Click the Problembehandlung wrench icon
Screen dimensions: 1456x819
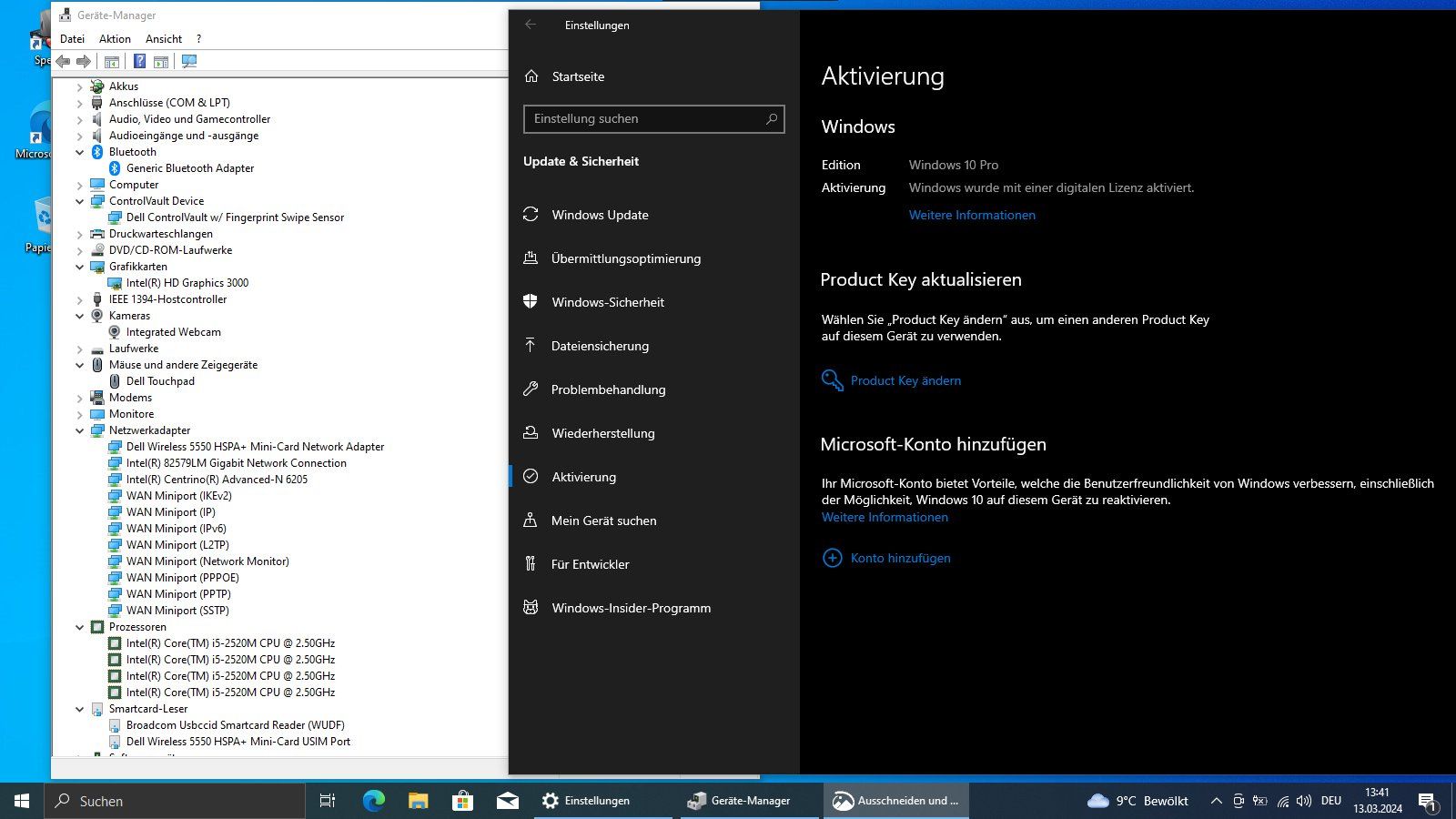(531, 389)
